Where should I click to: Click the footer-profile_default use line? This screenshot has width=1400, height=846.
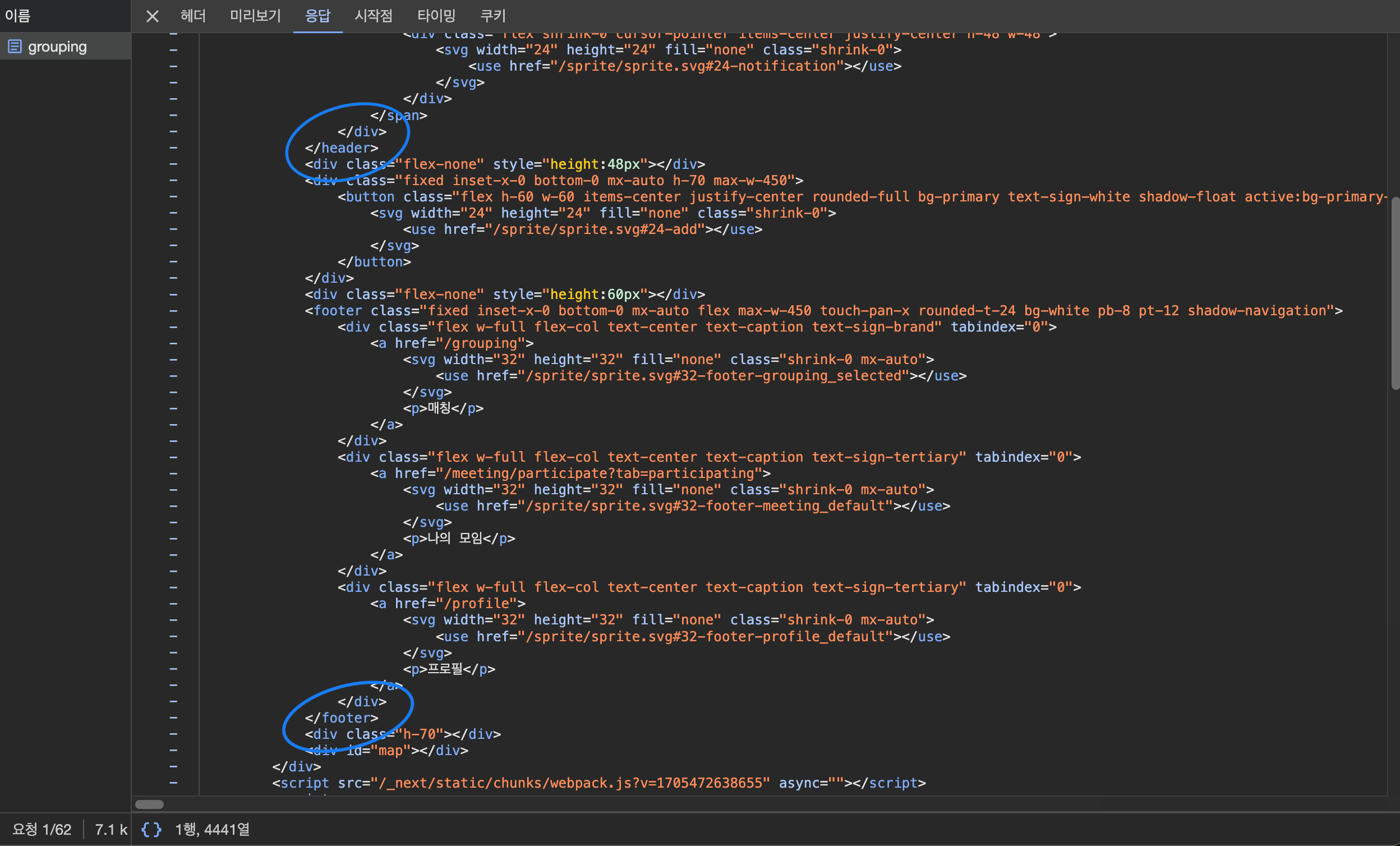(x=693, y=636)
